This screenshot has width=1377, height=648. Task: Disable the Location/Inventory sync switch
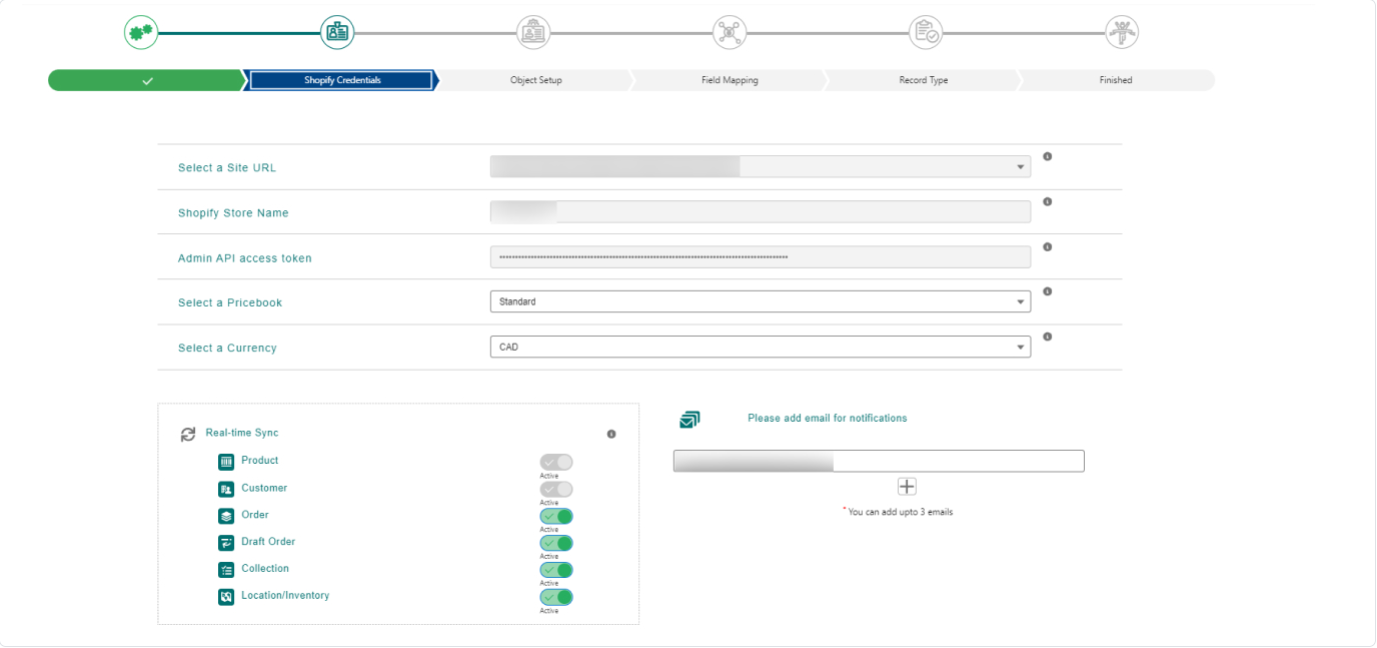[556, 597]
